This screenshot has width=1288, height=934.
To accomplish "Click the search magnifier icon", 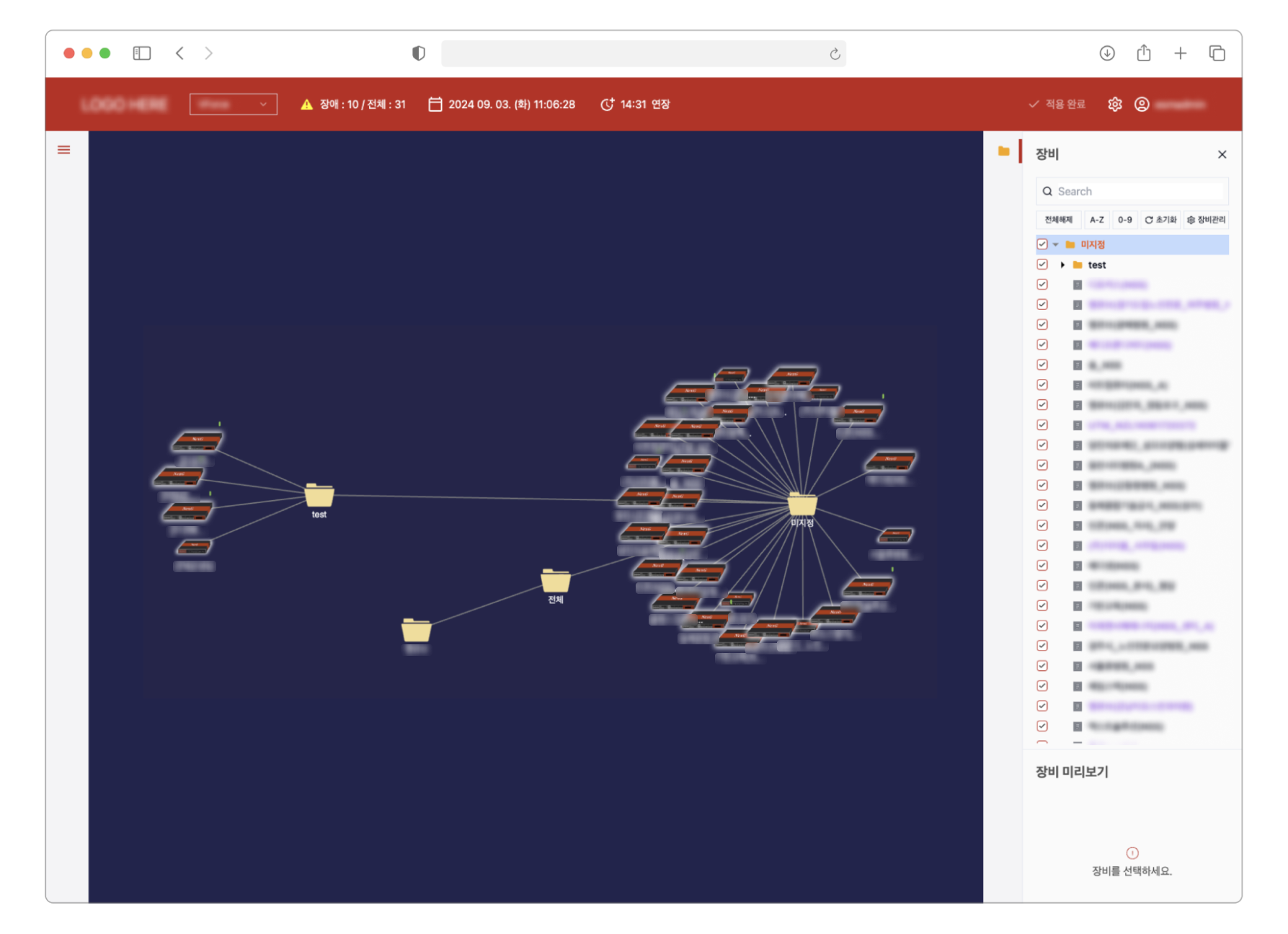I will coord(1047,192).
